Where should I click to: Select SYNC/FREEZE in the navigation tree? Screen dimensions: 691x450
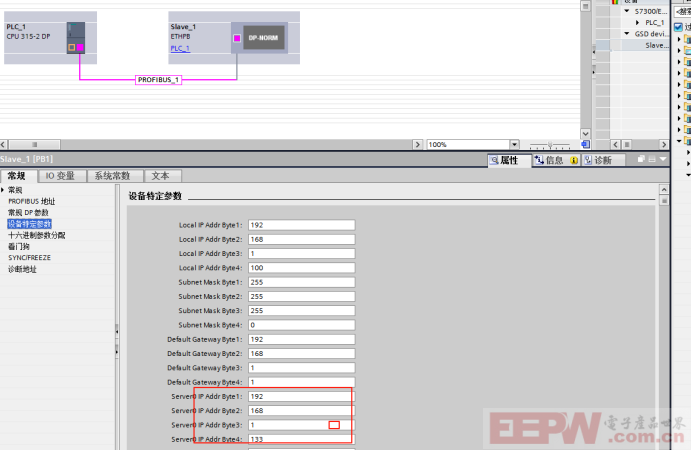click(30, 258)
